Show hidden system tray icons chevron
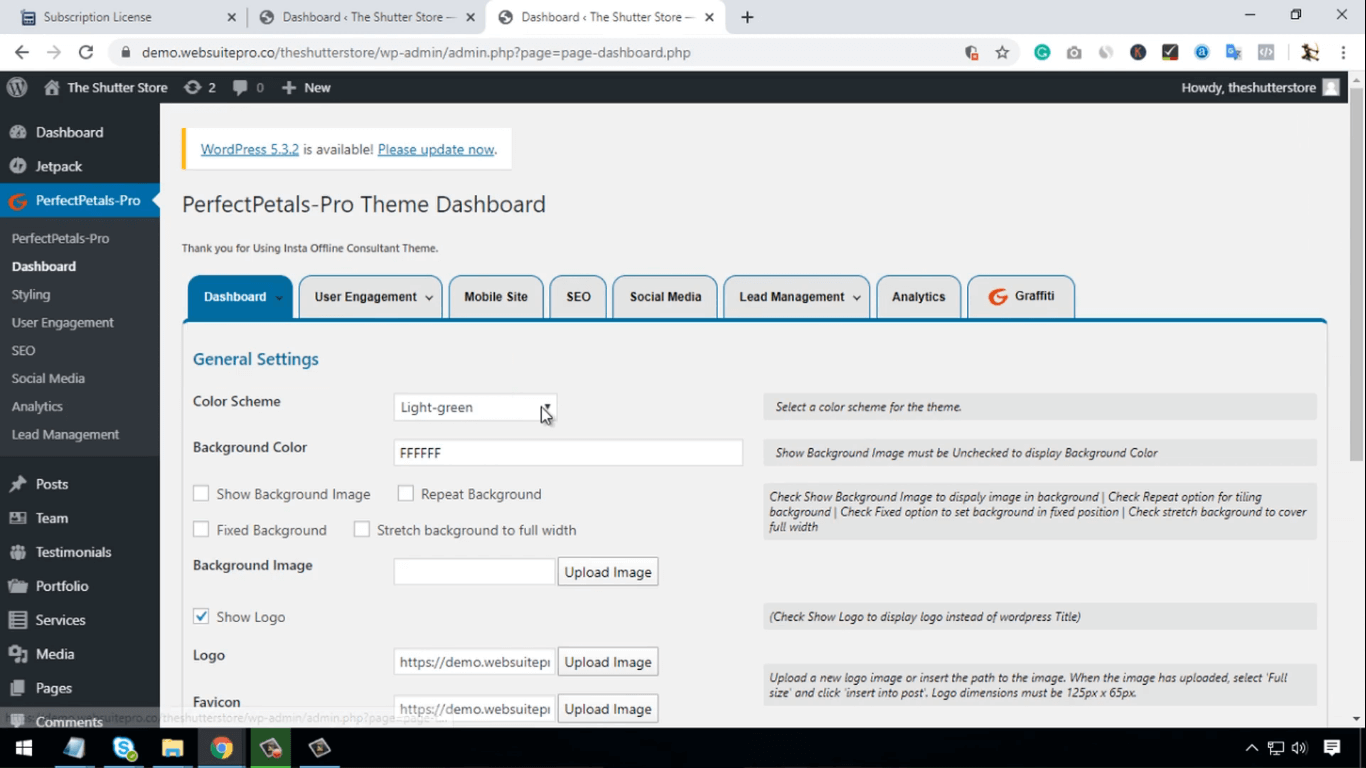This screenshot has width=1366, height=768. click(x=1252, y=747)
